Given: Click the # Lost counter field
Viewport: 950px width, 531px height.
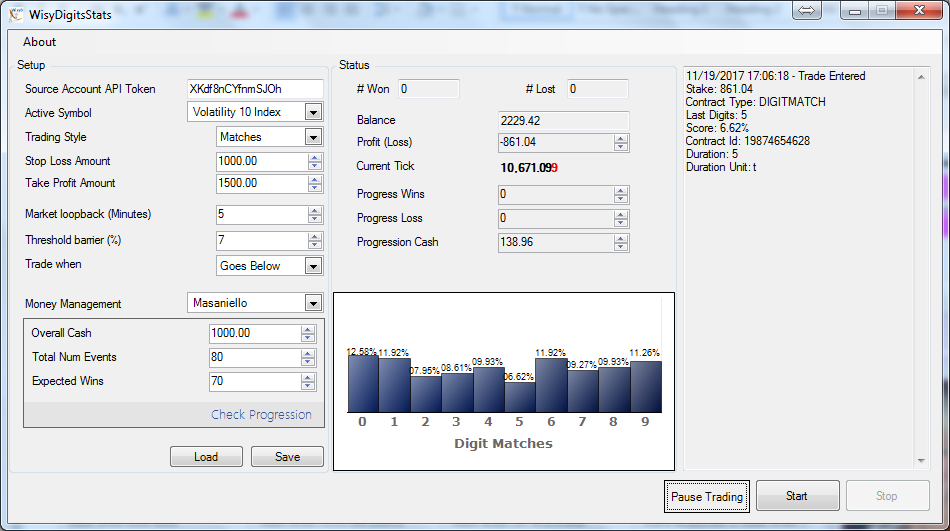Looking at the screenshot, I should 597,89.
